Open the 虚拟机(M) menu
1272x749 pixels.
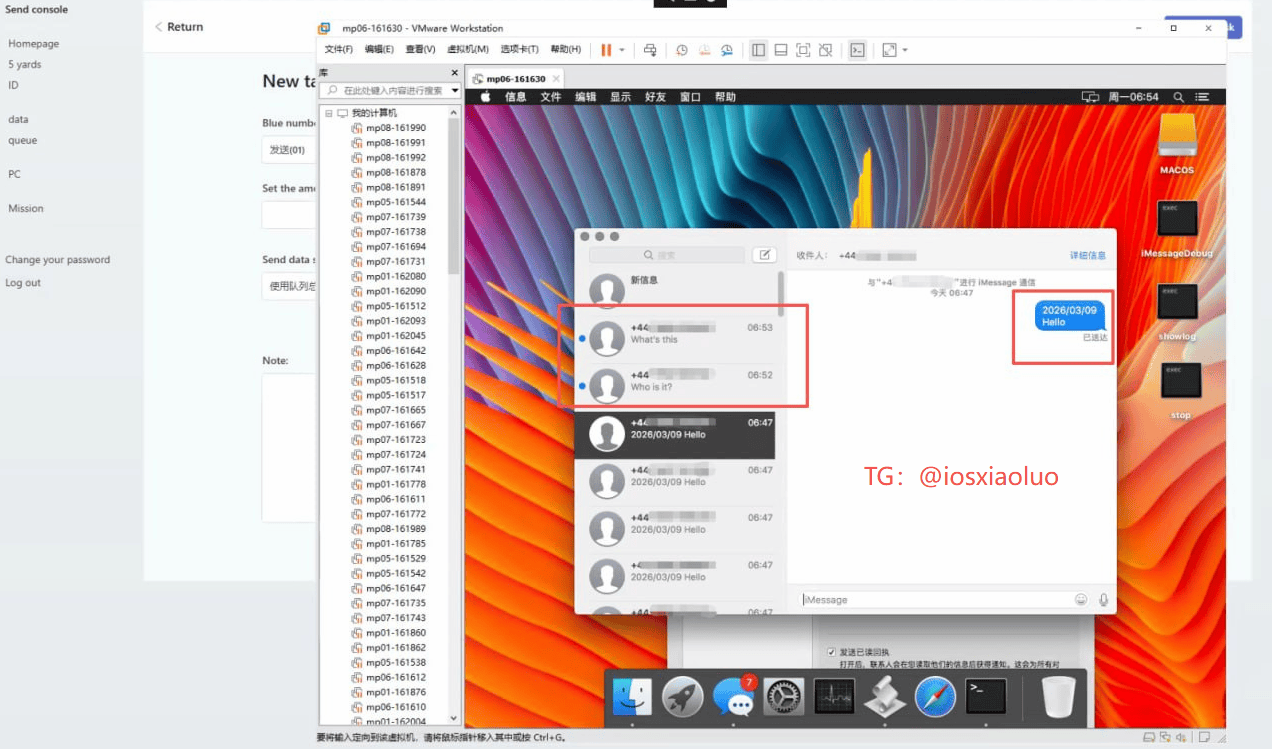[x=467, y=49]
